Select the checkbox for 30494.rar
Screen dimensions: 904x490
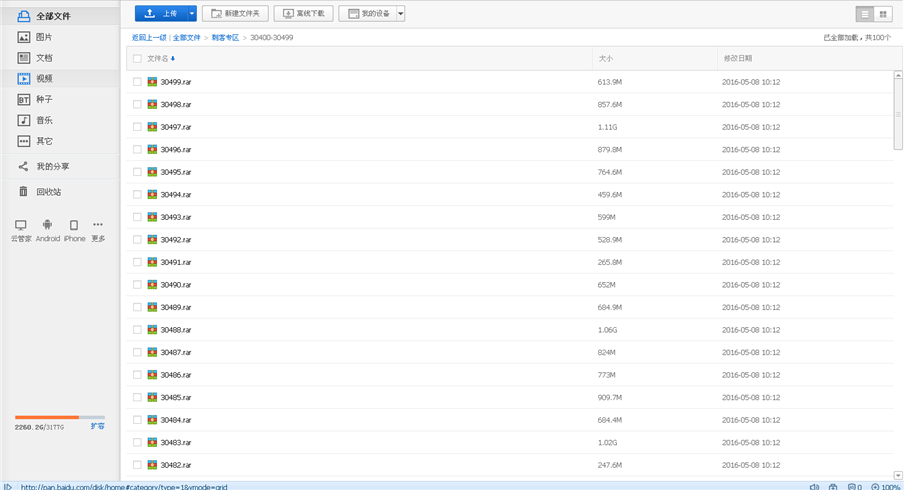point(137,195)
